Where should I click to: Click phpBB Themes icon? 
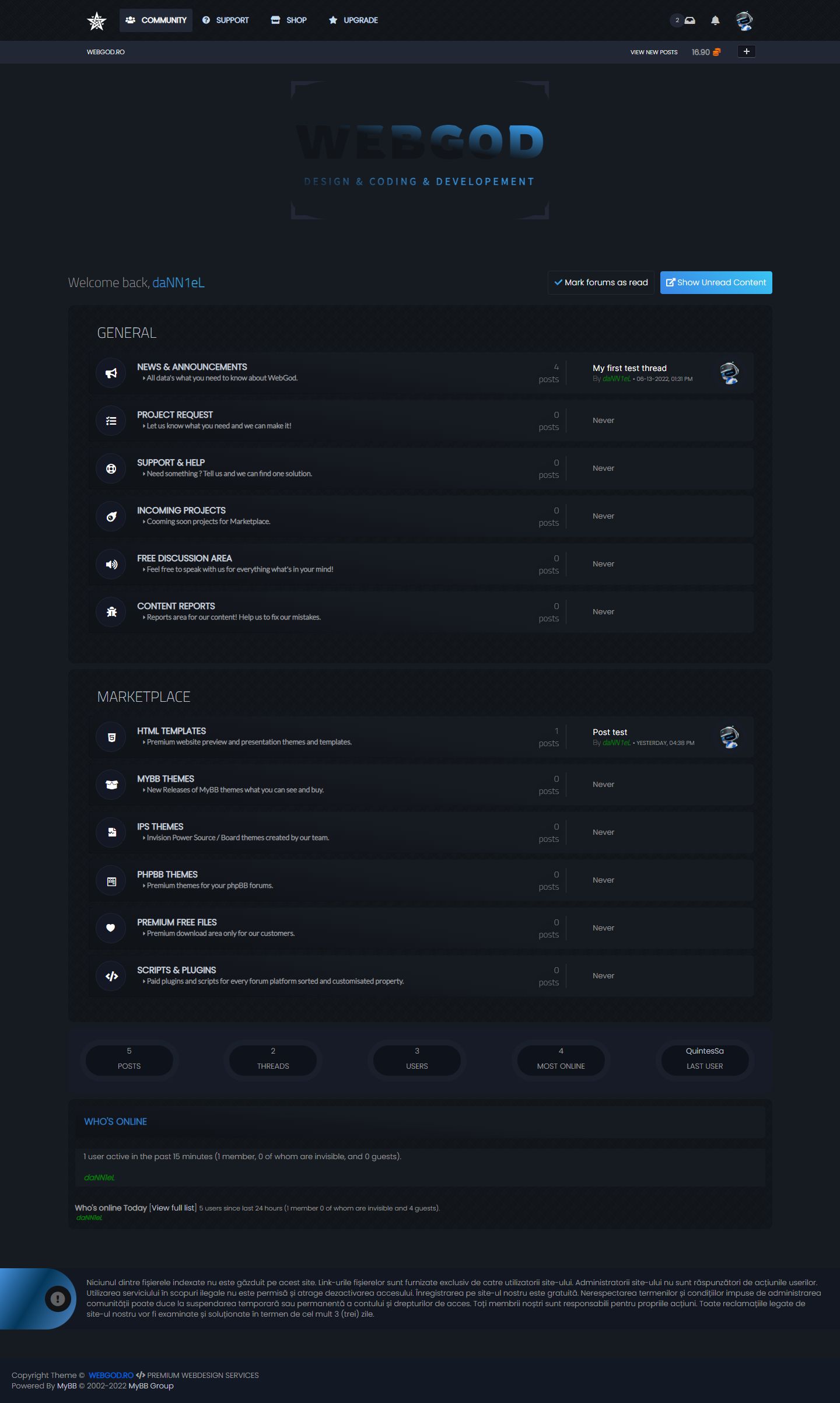click(111, 880)
